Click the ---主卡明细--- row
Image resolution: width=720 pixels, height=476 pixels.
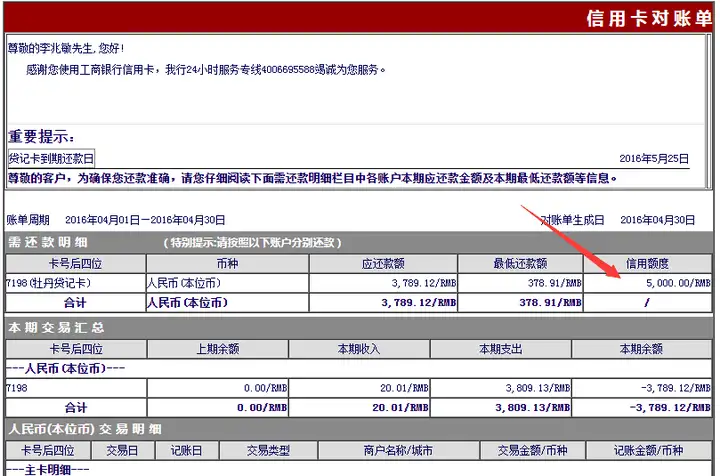pyautogui.click(x=48, y=470)
